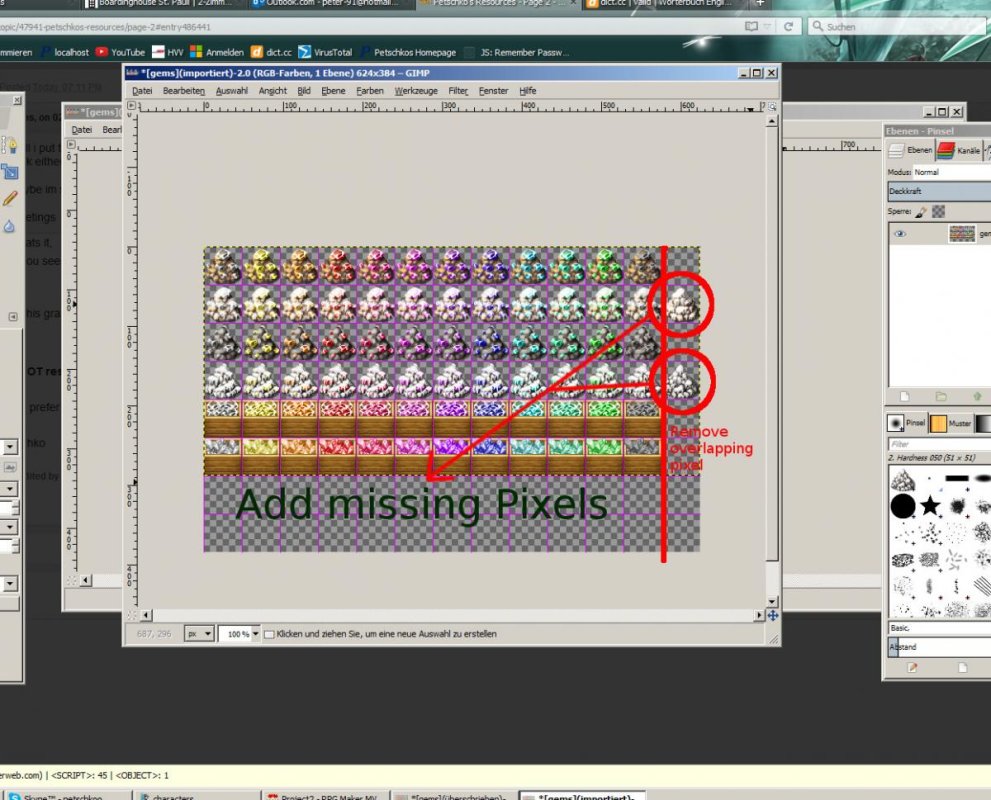991x800 pixels.
Task: Open Datei menu in background GIMP window
Action: pyautogui.click(x=82, y=130)
